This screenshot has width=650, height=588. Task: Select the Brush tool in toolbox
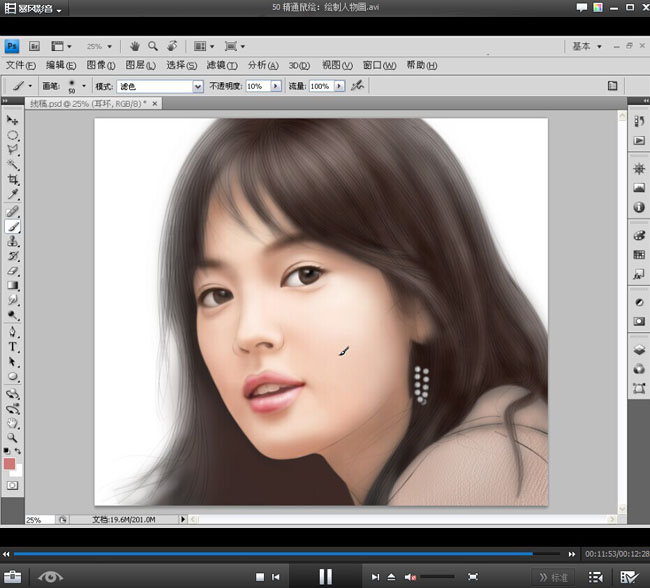pyautogui.click(x=12, y=226)
